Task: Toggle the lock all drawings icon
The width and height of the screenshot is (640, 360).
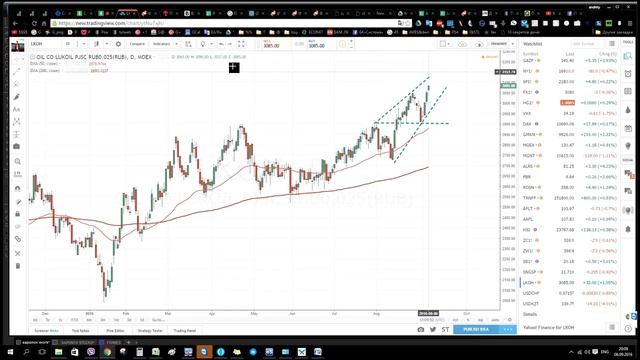Action: (x=18, y=214)
